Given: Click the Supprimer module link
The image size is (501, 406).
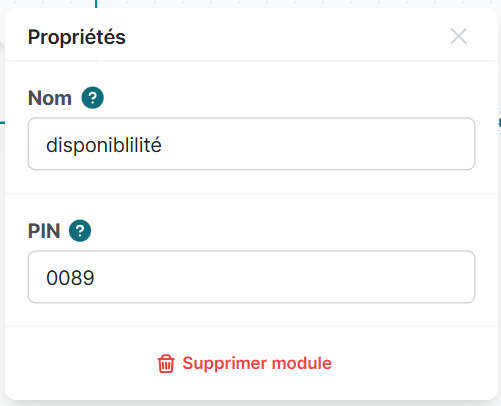Looking at the screenshot, I should point(245,363).
